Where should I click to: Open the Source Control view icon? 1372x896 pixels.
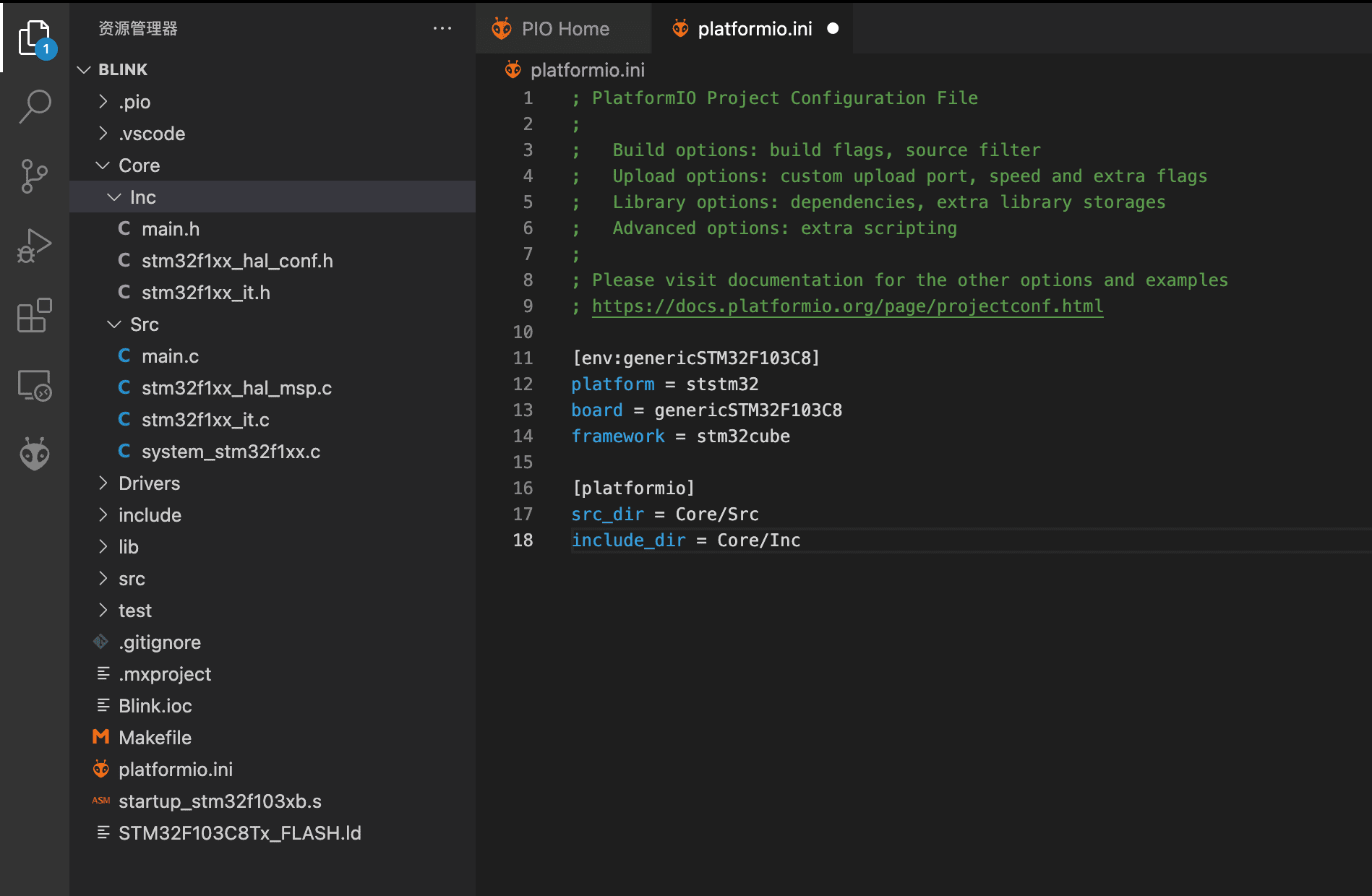point(34,176)
